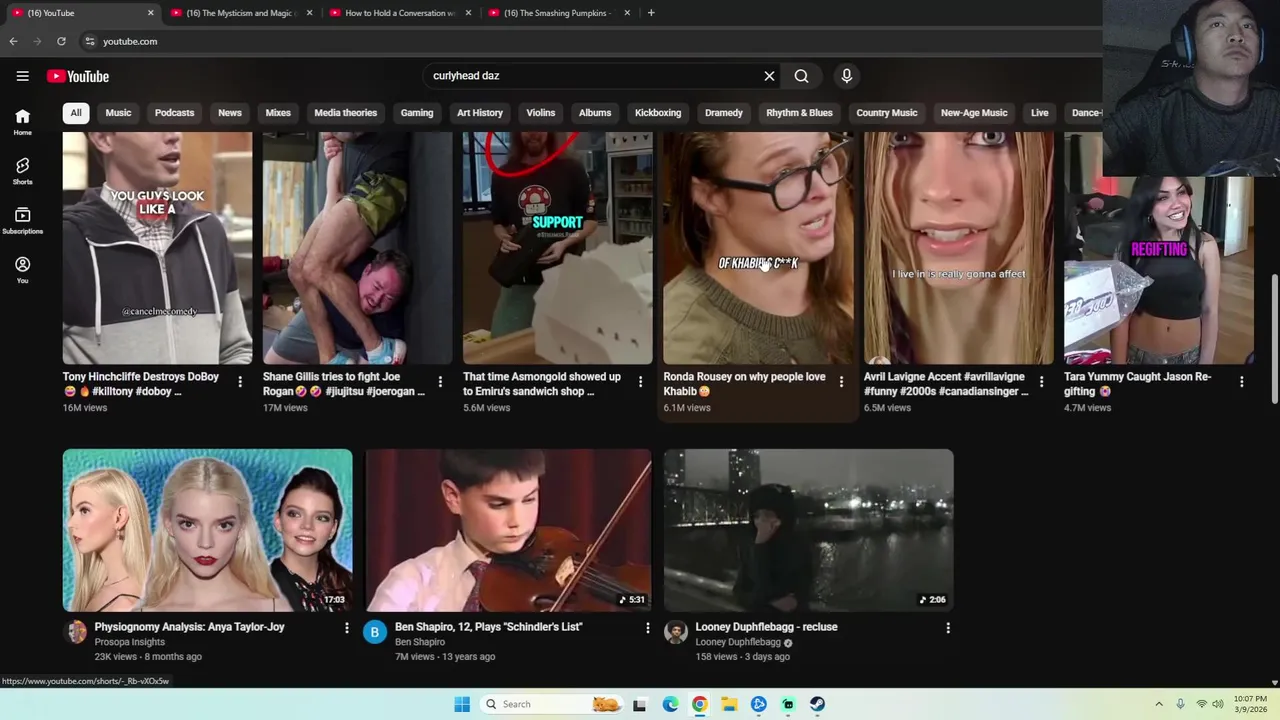Open options for Avril Lavigne short

click(x=1041, y=382)
